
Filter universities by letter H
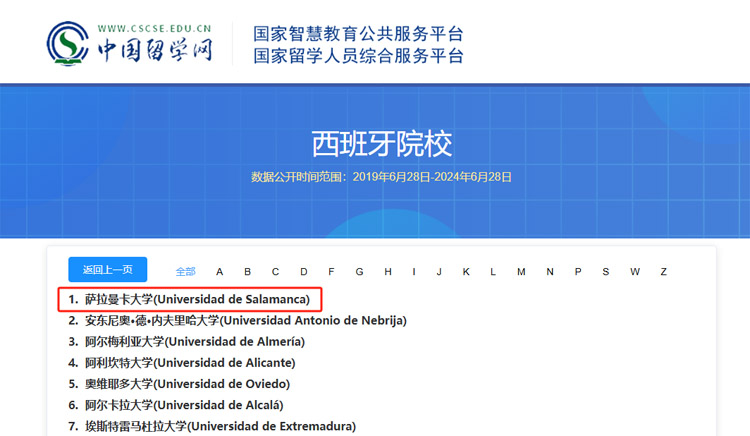pos(388,272)
